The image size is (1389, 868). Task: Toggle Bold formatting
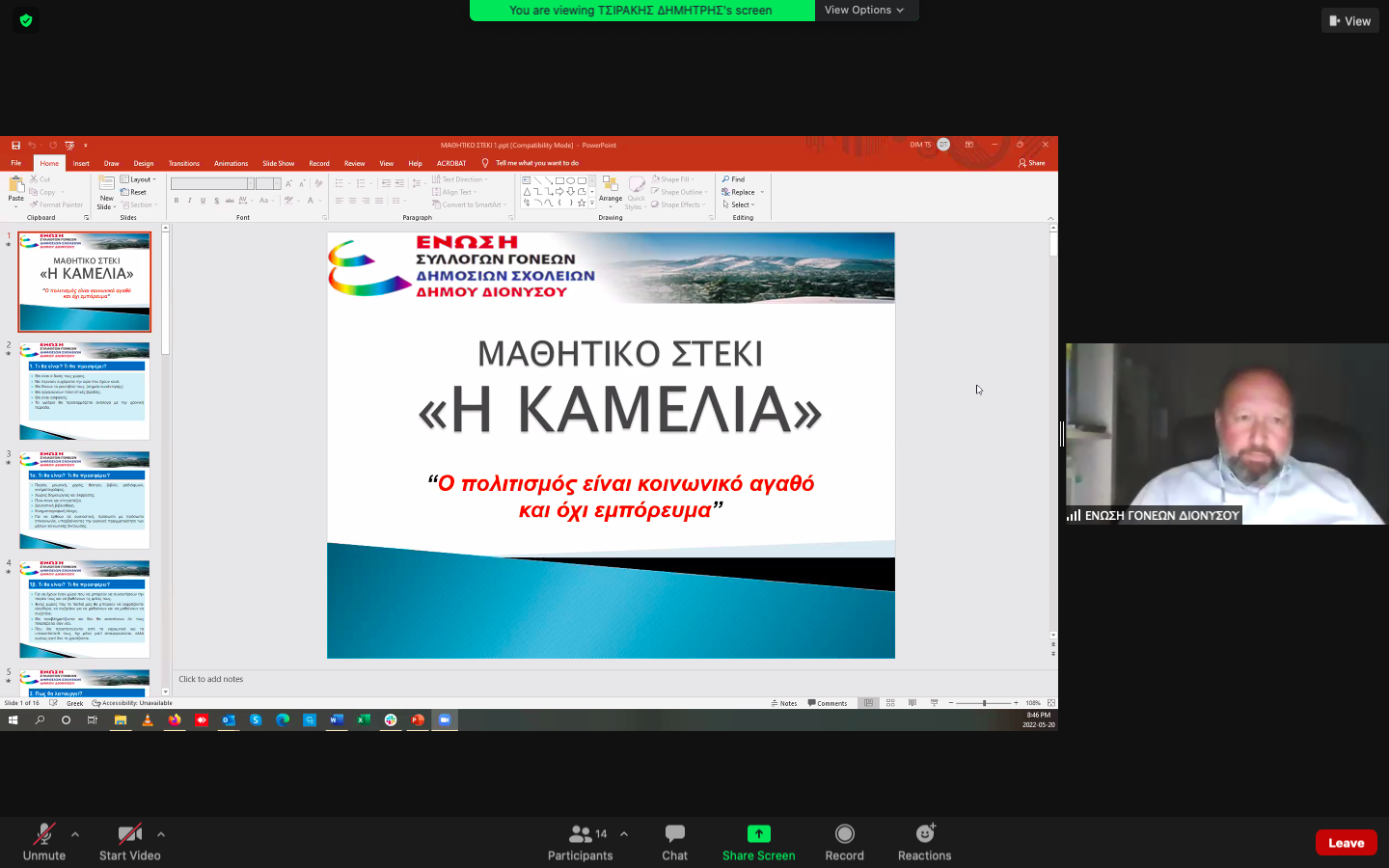pyautogui.click(x=177, y=201)
